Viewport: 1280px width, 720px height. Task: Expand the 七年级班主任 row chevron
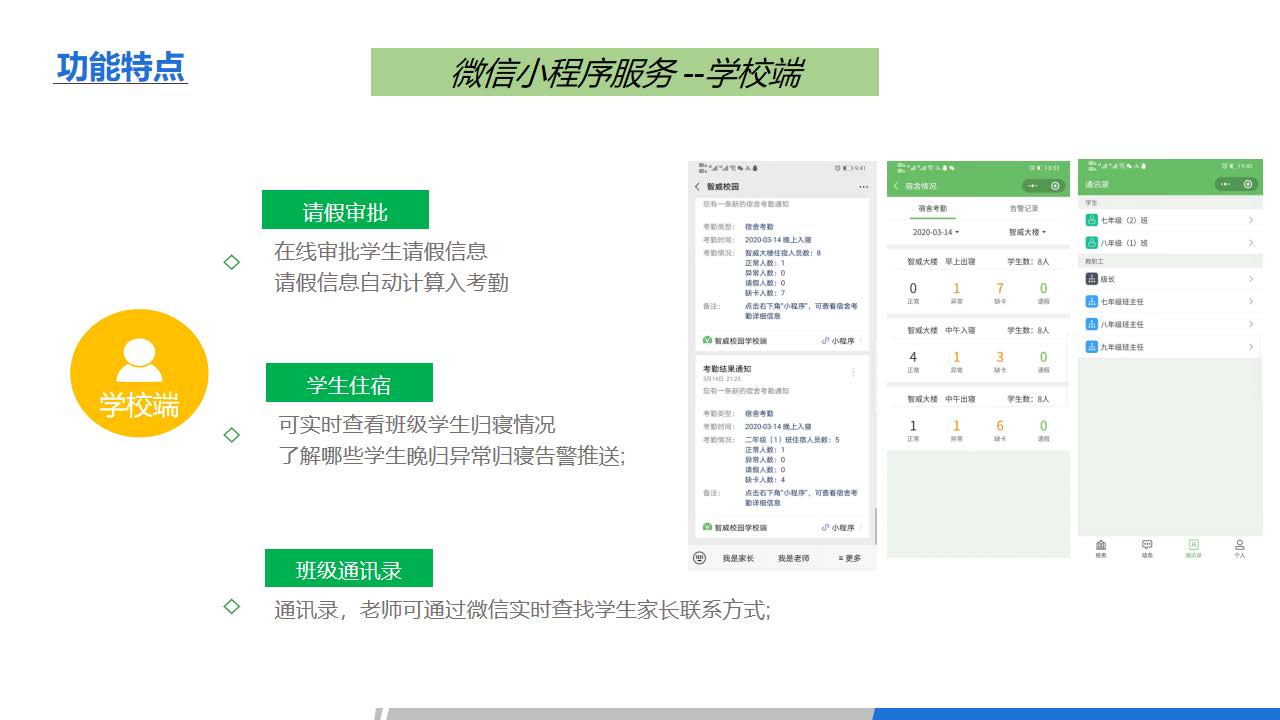pos(1251,301)
